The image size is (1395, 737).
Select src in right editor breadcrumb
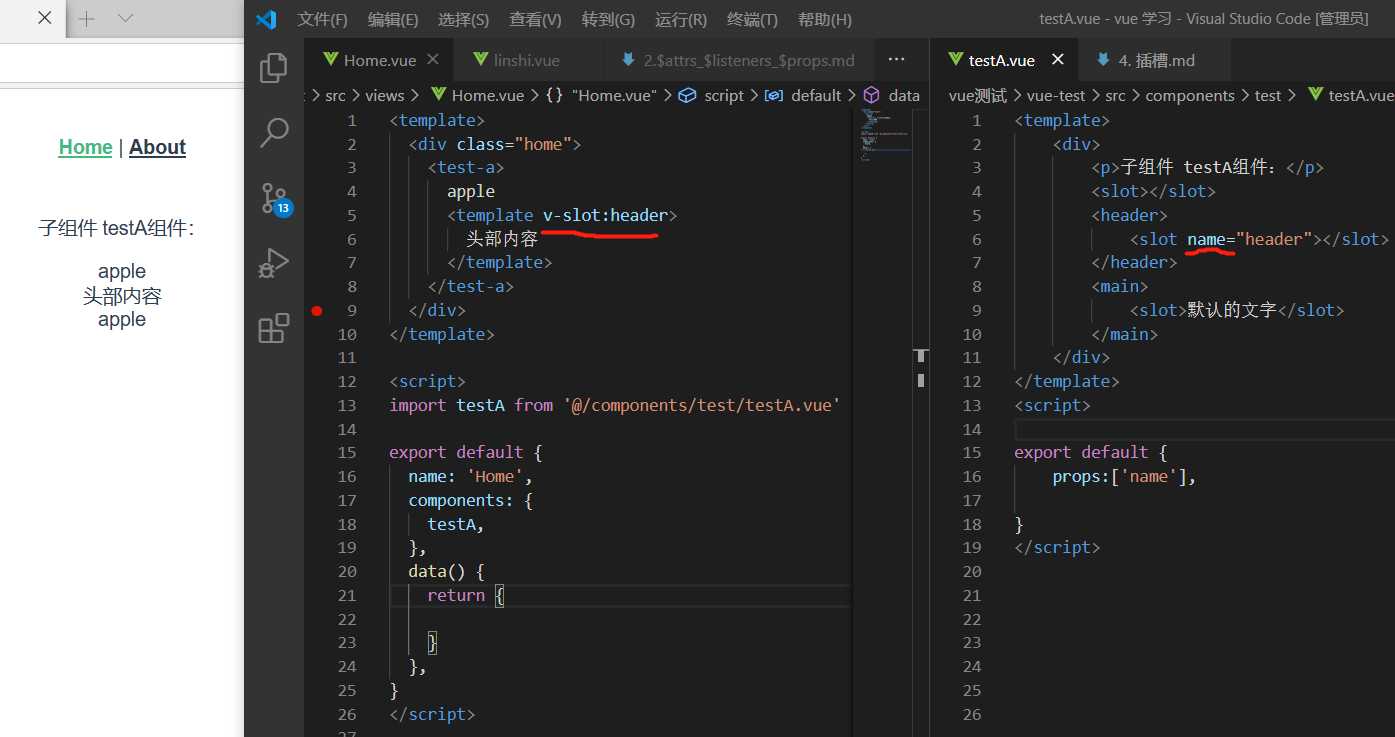point(1115,95)
